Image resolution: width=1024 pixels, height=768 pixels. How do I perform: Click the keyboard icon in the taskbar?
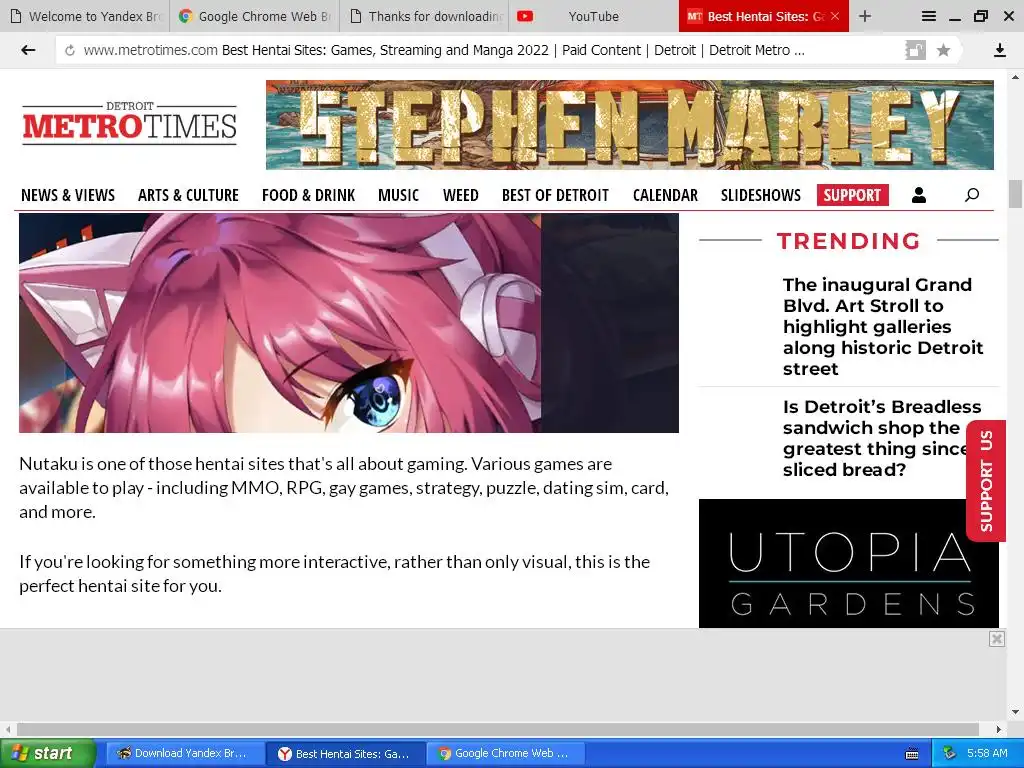[912, 754]
